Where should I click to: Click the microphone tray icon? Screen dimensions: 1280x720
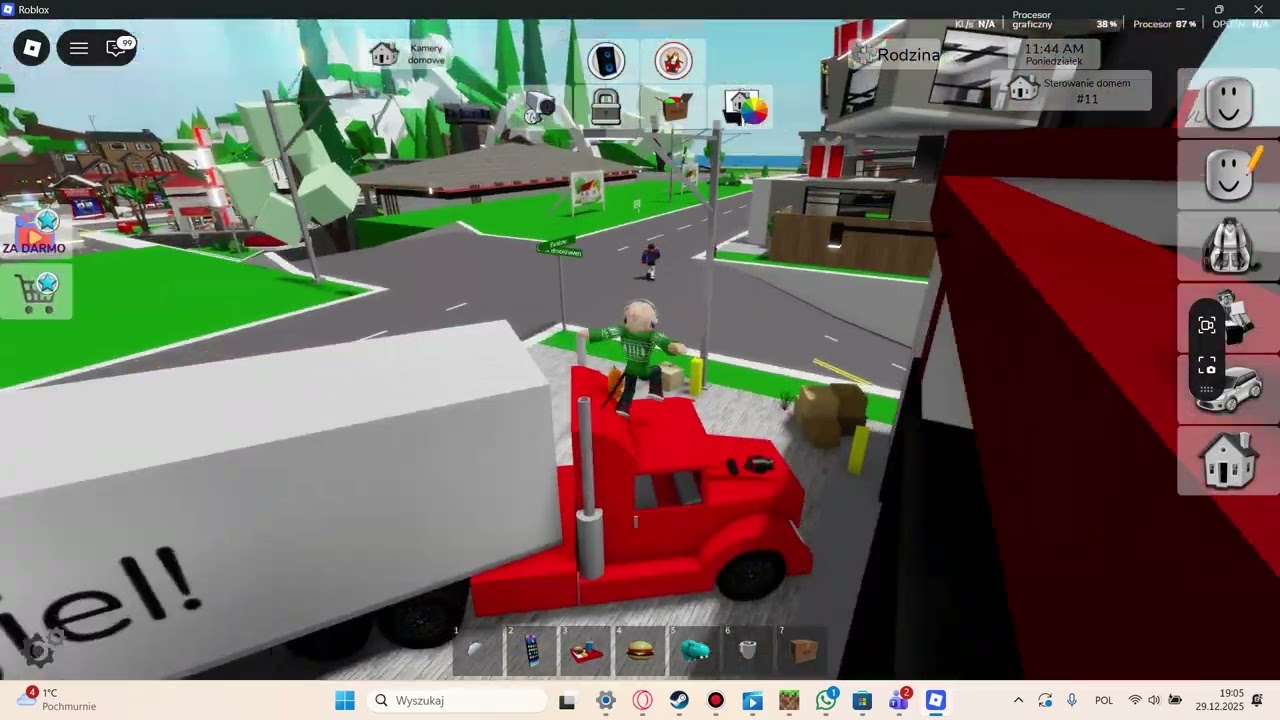tap(1072, 700)
